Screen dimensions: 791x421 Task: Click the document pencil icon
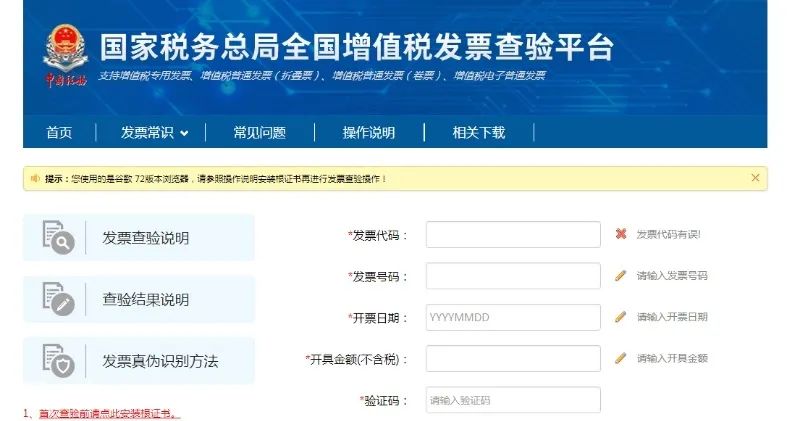59,299
